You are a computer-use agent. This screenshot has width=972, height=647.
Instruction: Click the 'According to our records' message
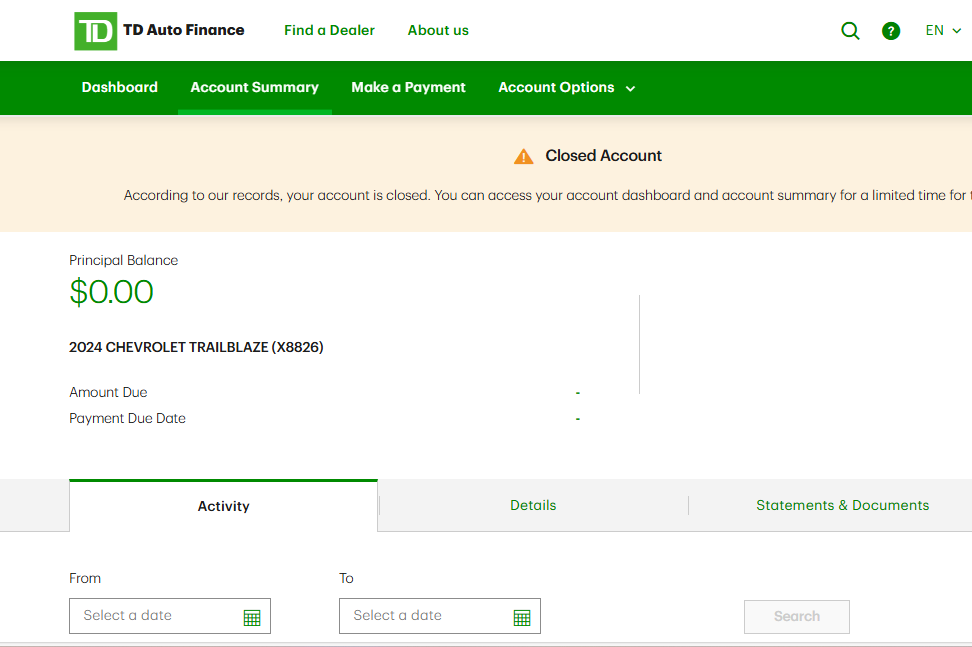click(x=547, y=196)
